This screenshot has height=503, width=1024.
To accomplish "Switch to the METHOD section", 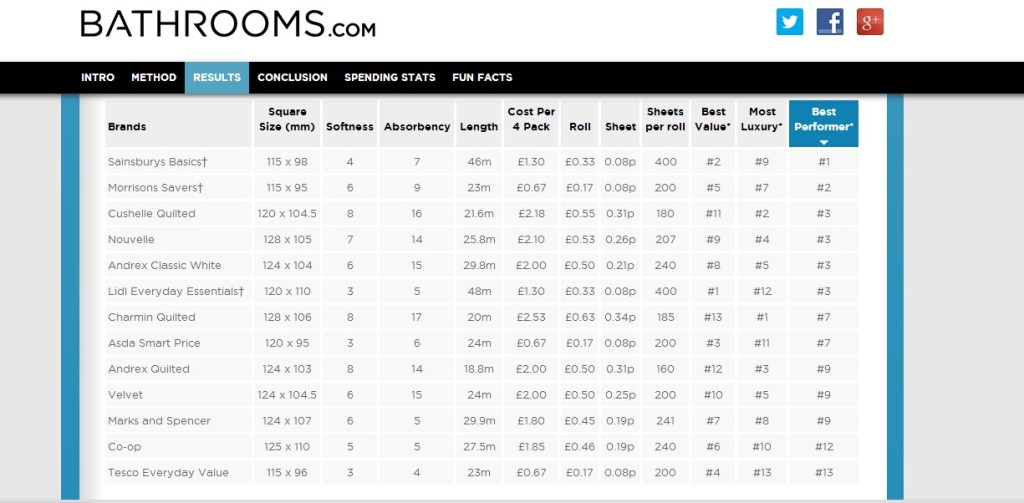I will pos(153,77).
